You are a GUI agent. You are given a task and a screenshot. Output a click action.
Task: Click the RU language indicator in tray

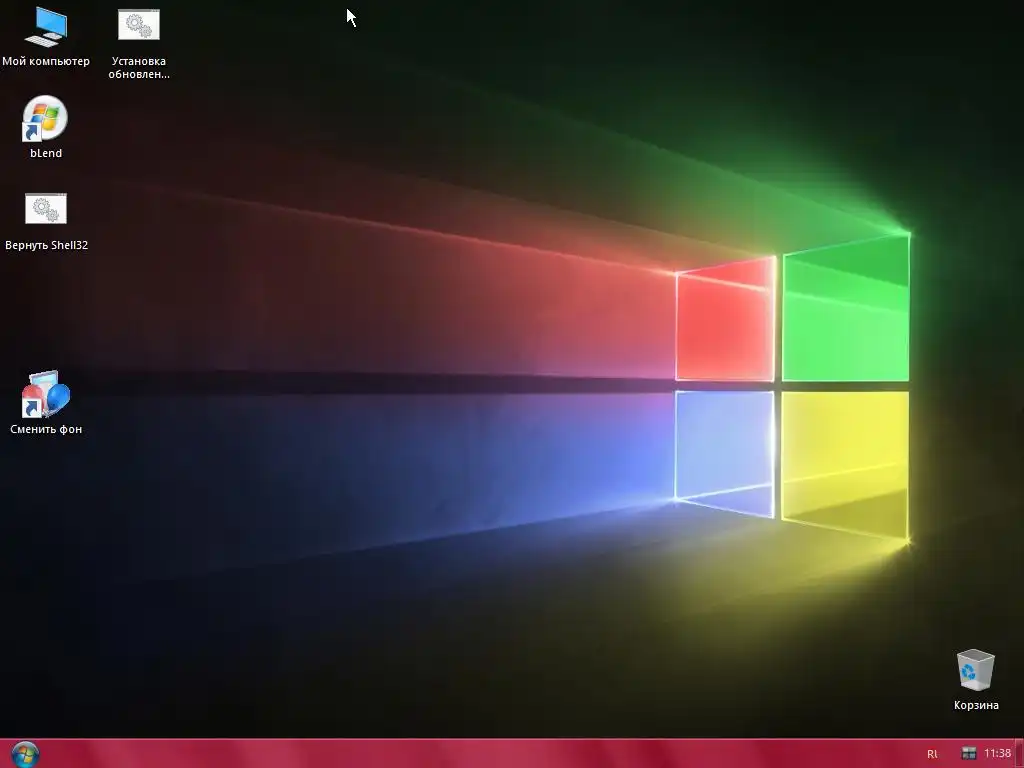[932, 754]
